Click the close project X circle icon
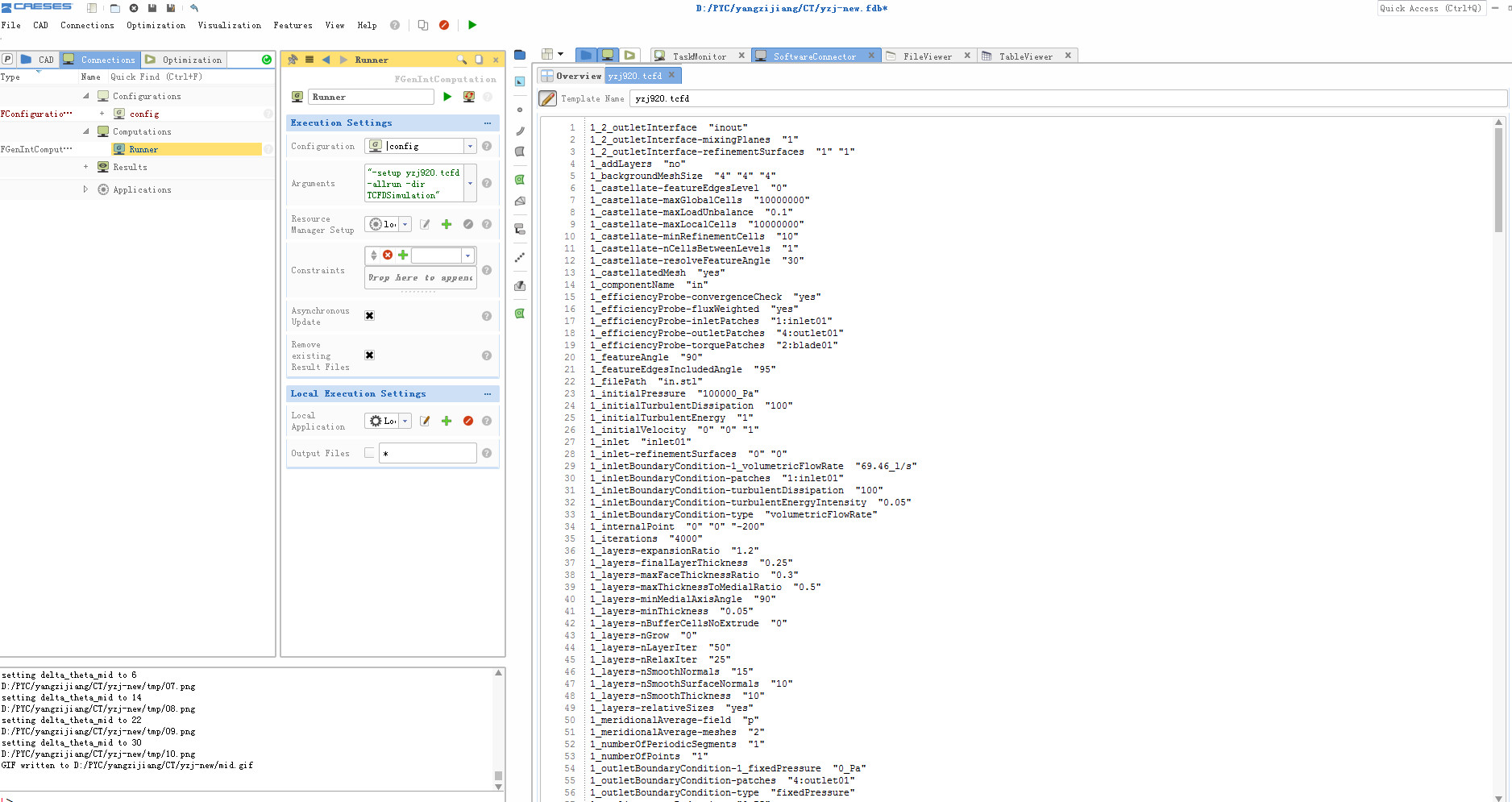1512x802 pixels. [134, 8]
